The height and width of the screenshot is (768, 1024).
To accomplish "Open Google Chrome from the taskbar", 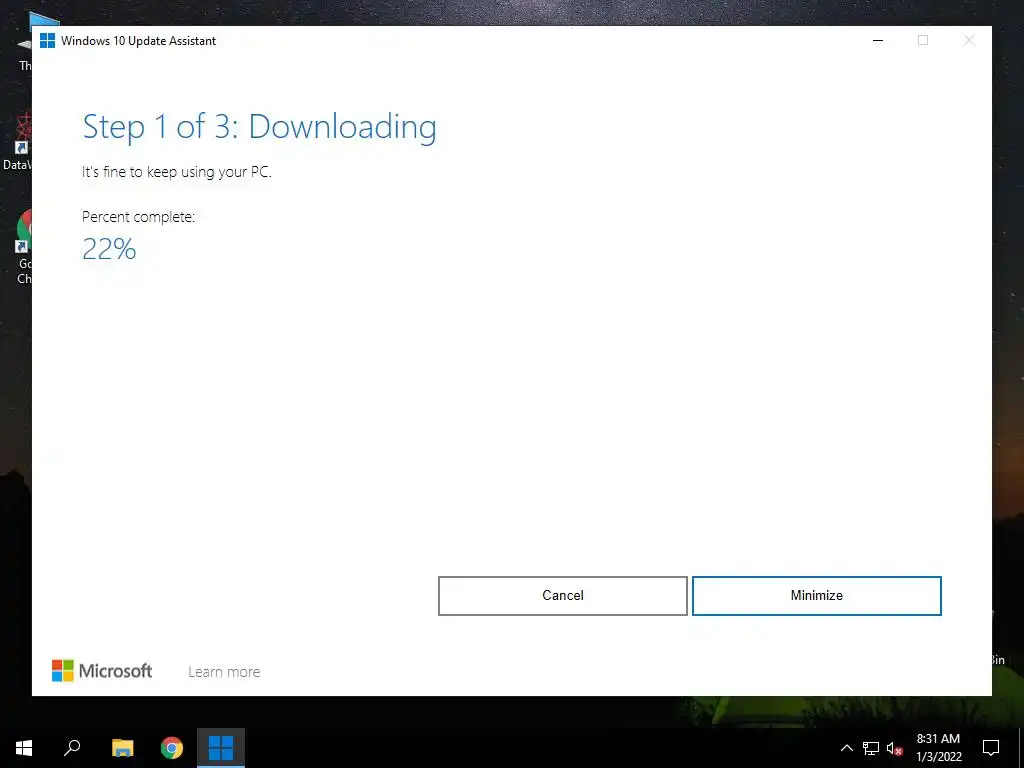I will click(x=172, y=748).
